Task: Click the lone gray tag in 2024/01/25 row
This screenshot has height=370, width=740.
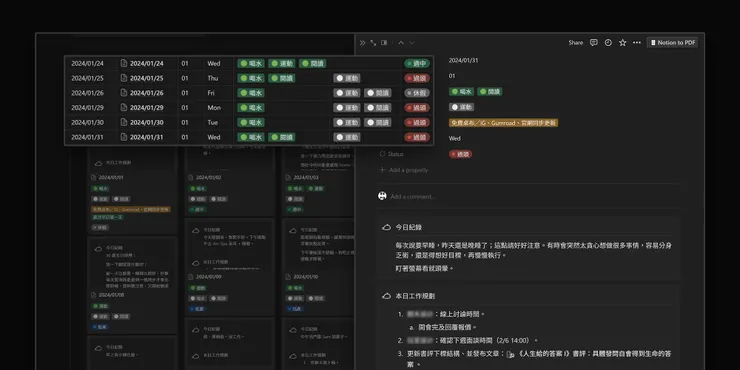Action: pos(346,78)
